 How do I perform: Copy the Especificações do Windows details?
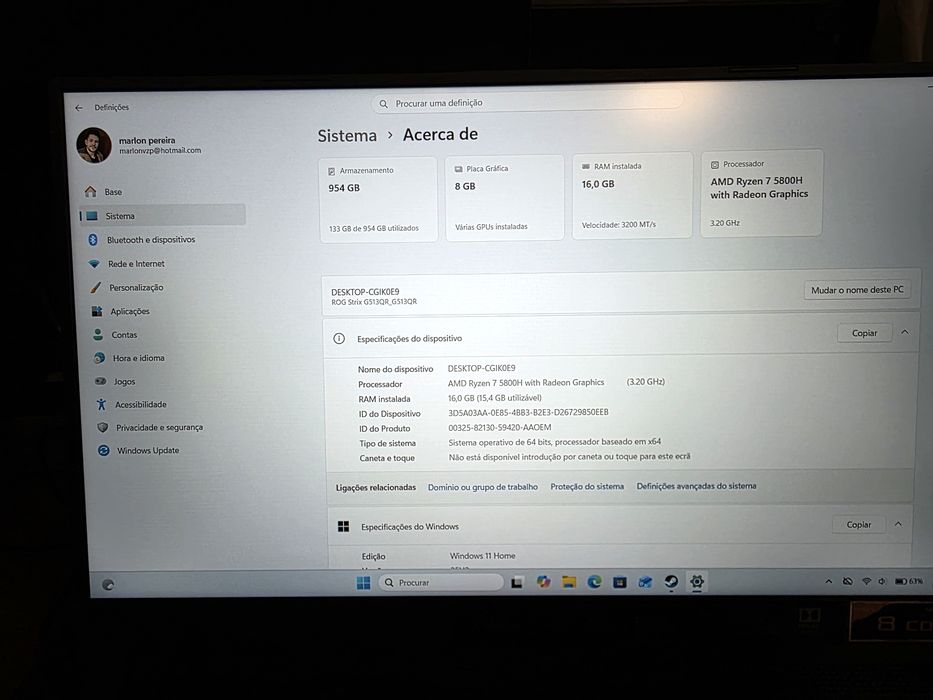coord(858,524)
